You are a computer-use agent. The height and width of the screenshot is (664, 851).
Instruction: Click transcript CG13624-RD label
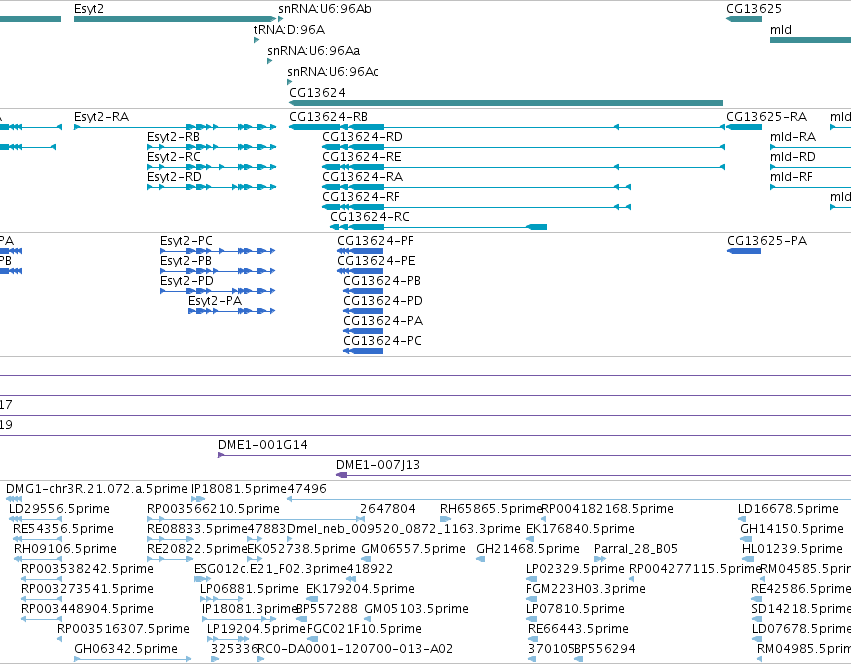362,137
